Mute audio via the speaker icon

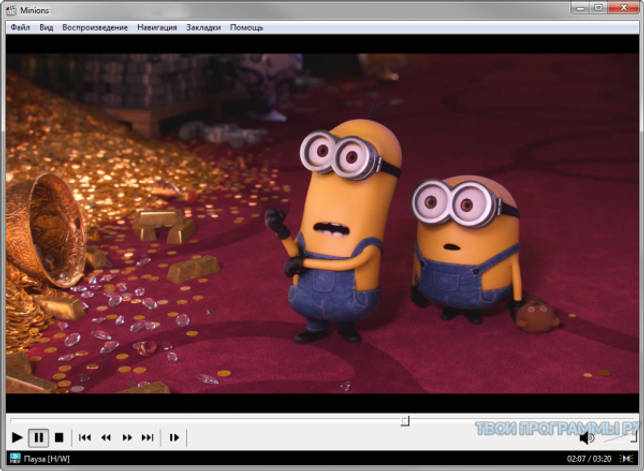[587, 438]
